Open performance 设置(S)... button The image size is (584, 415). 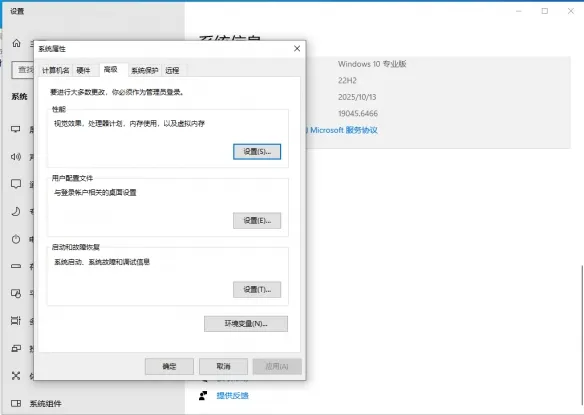click(x=257, y=152)
